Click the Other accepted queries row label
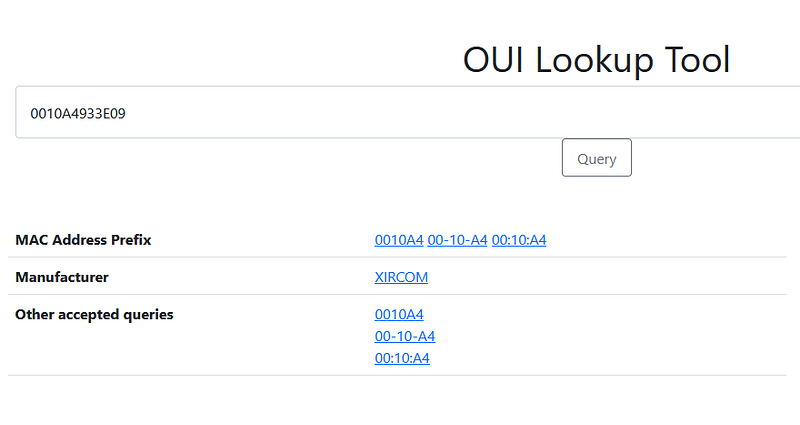The image size is (800, 425). click(x=94, y=314)
